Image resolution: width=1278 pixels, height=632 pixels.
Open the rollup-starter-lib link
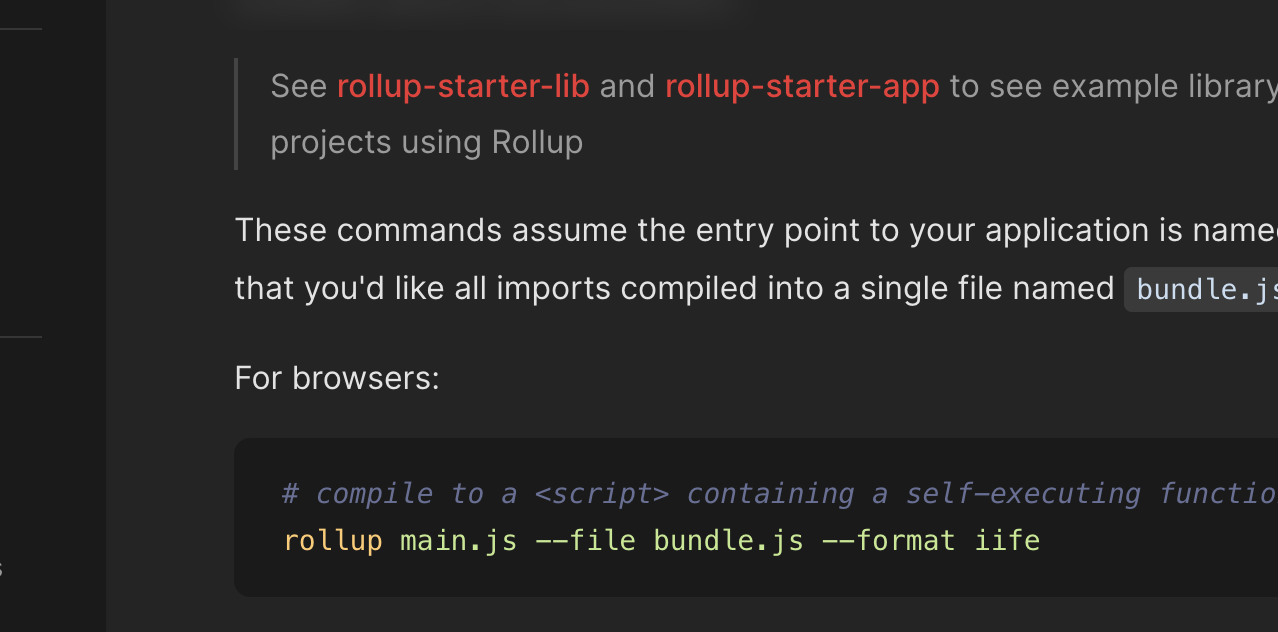463,87
